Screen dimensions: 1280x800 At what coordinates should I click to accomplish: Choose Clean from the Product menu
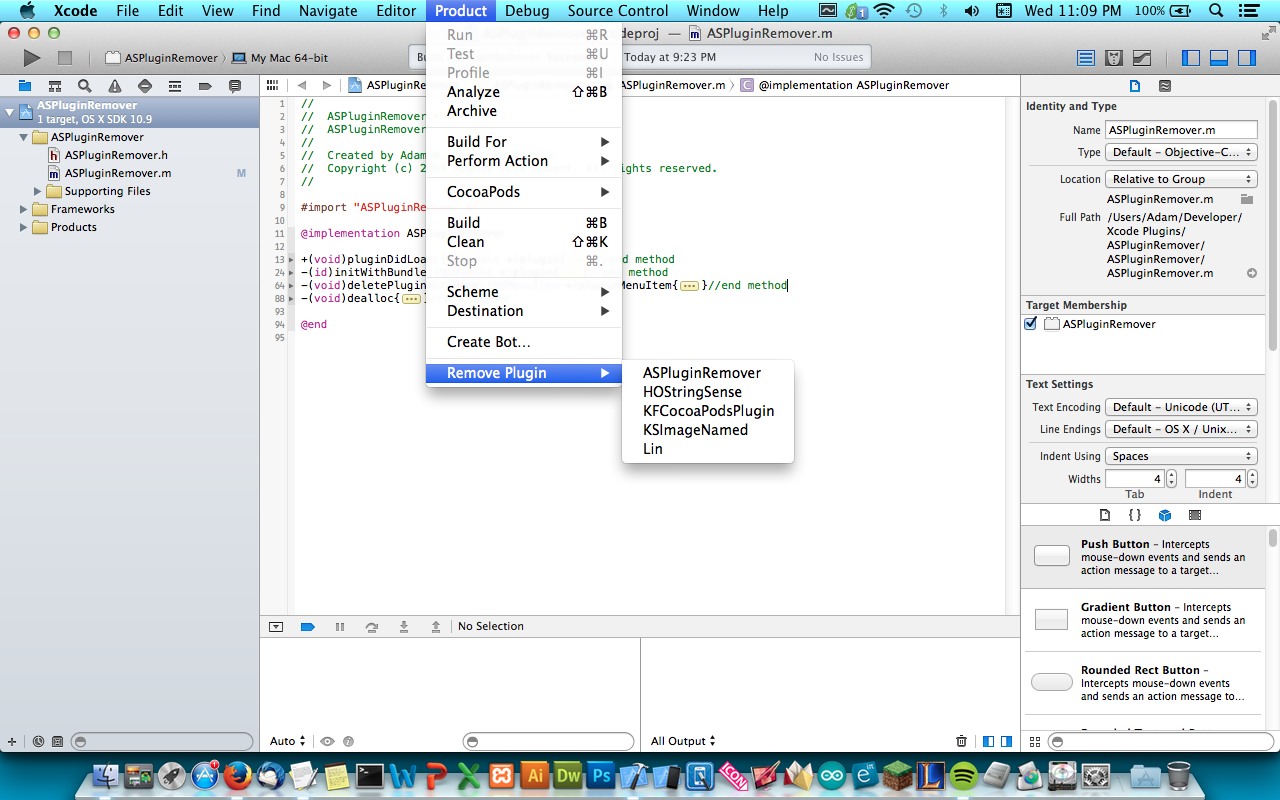524,242
